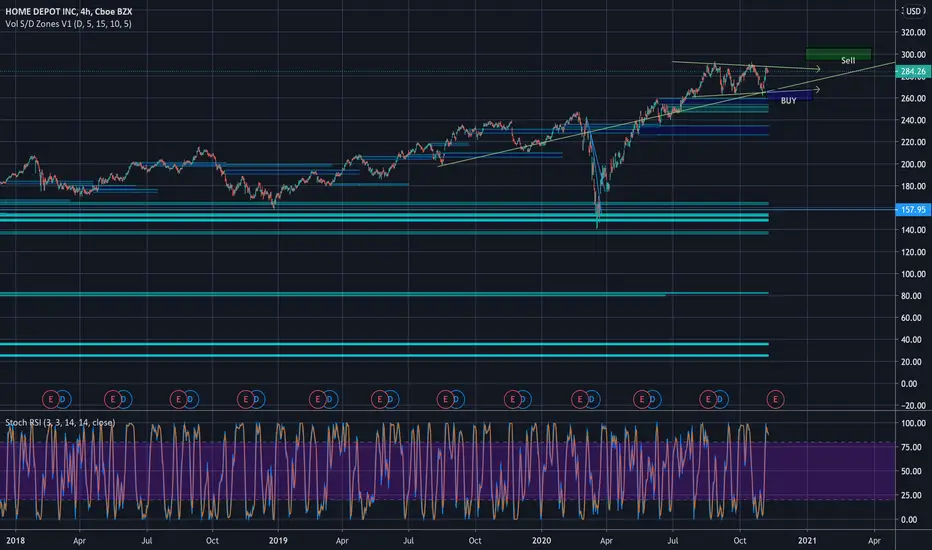The image size is (932, 550).
Task: Click the 320.00 price axis value
Action: pyautogui.click(x=913, y=33)
